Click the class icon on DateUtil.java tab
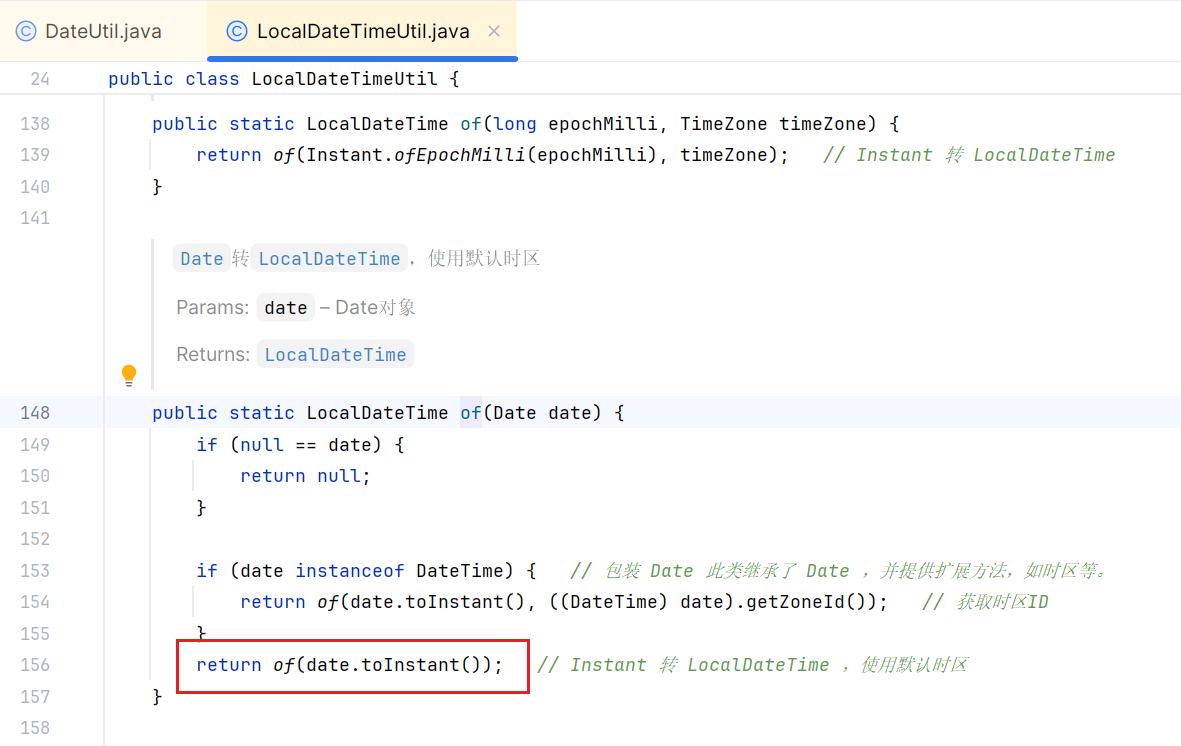The image size is (1181, 746). point(24,31)
